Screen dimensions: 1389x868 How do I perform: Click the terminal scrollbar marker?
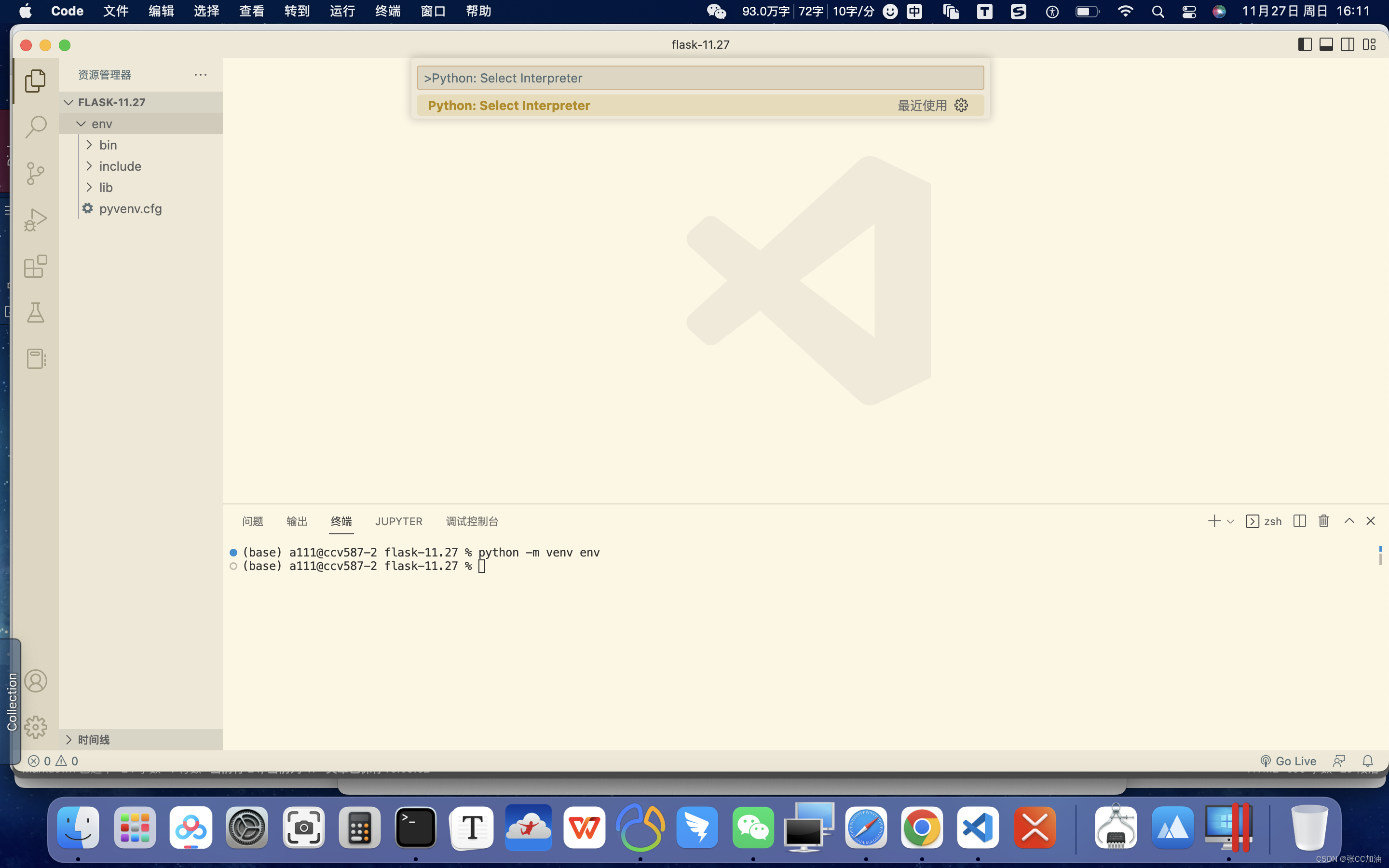pos(1380,555)
